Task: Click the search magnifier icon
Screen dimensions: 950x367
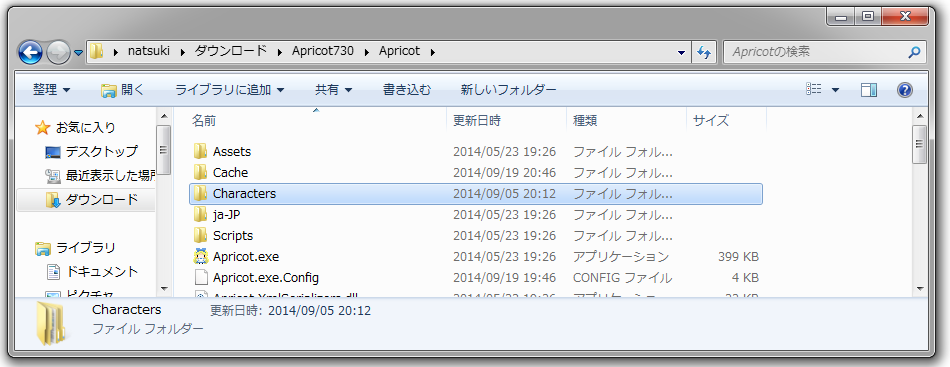Action: tap(914, 52)
